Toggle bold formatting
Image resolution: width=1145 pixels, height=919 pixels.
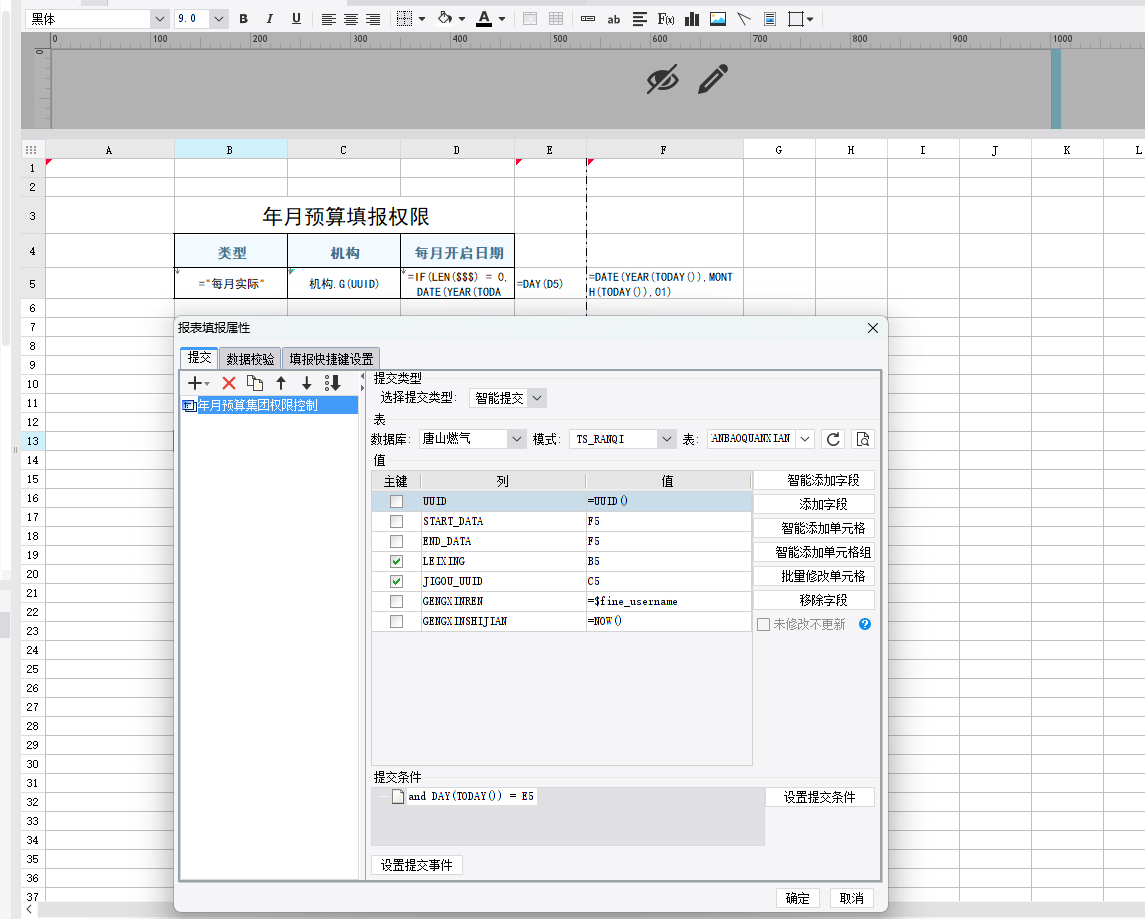coord(244,19)
